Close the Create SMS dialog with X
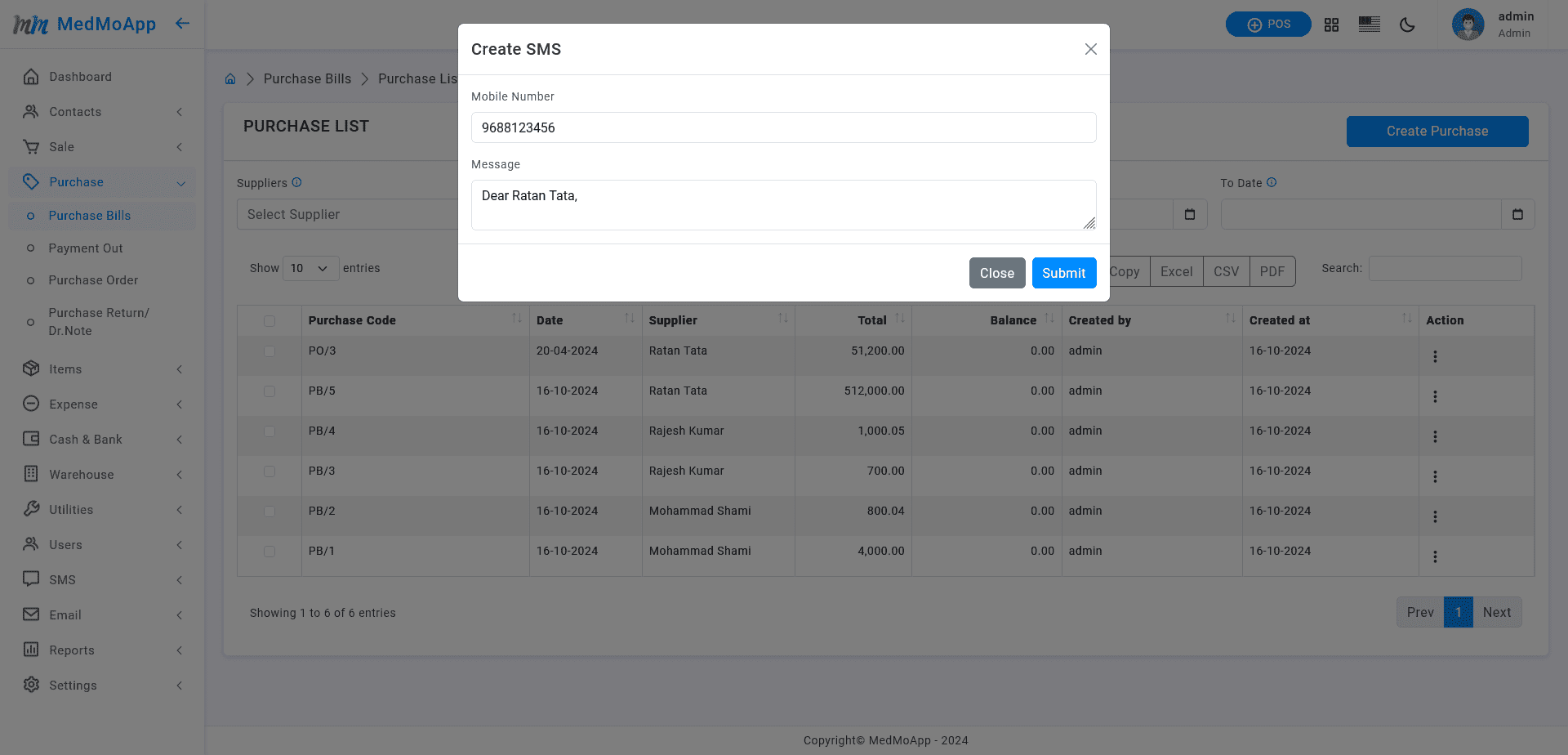This screenshot has width=1568, height=755. pos(1090,49)
